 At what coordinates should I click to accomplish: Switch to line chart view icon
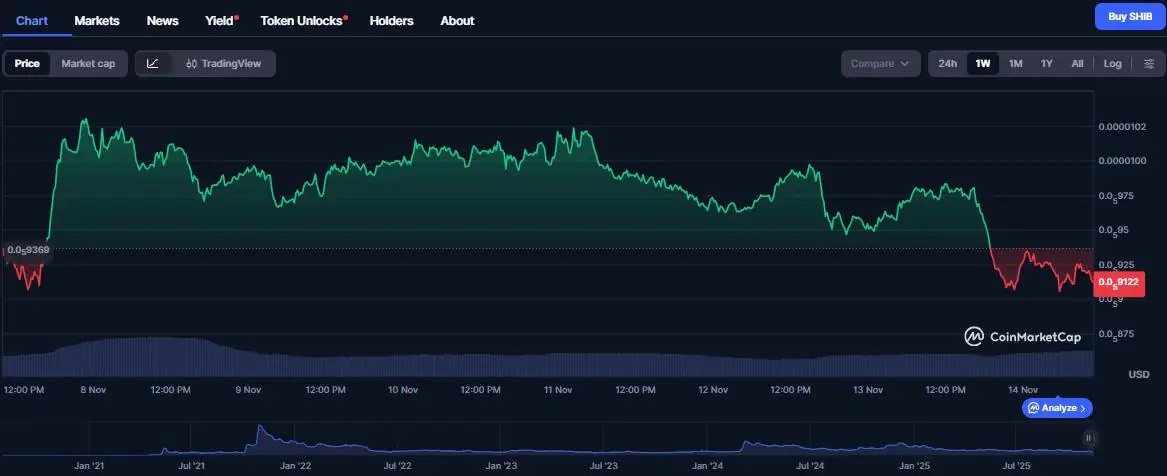pyautogui.click(x=152, y=64)
